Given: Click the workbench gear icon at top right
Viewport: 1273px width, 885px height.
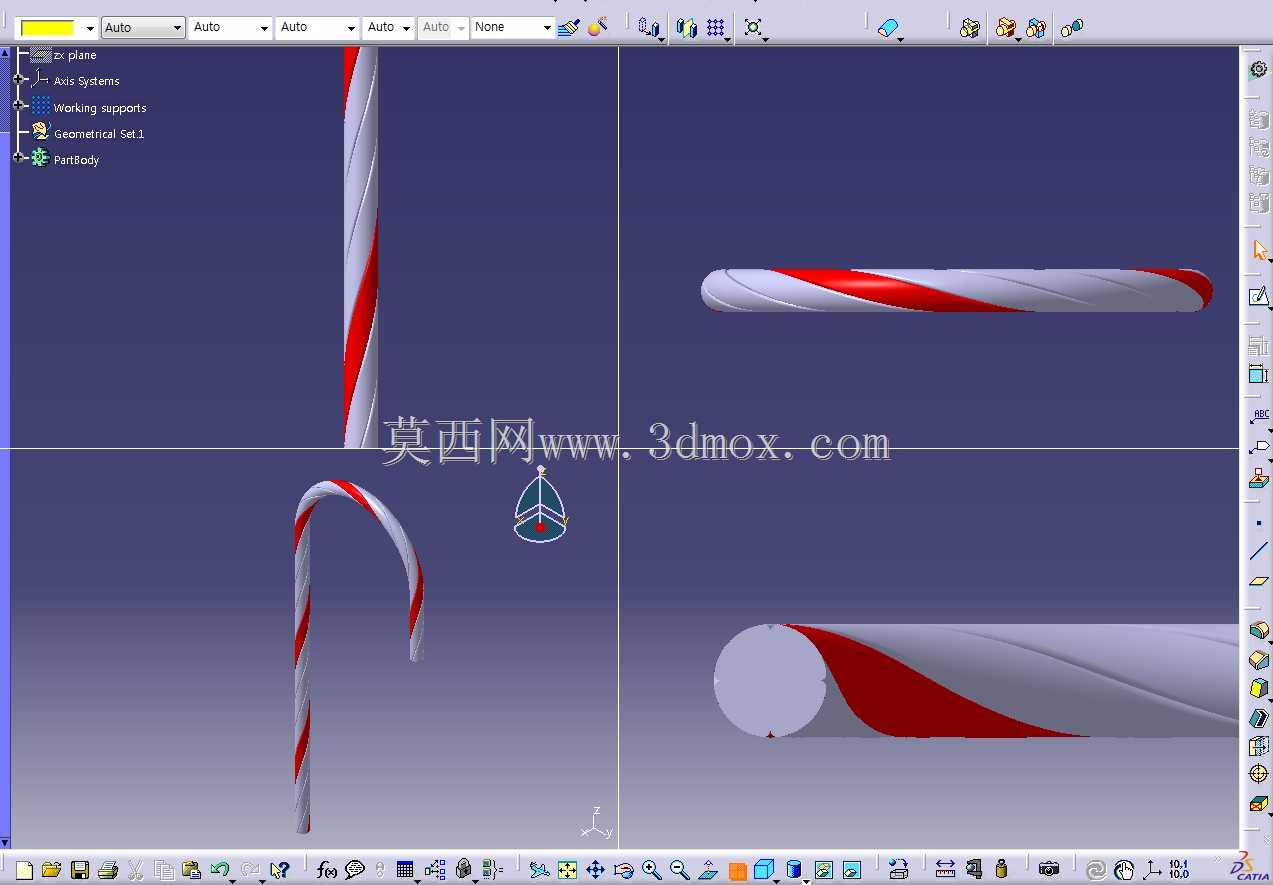Looking at the screenshot, I should coord(1258,69).
